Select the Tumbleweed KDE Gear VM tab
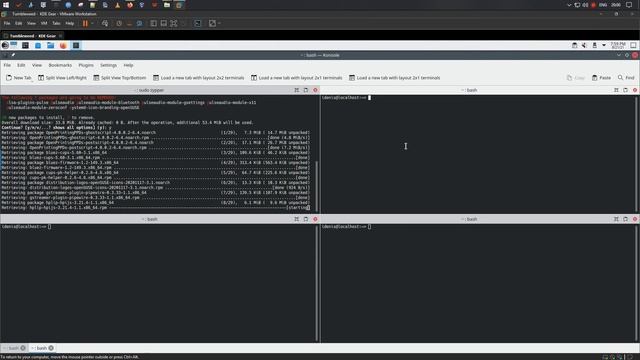Image resolution: width=640 pixels, height=360 pixels. [33, 36]
